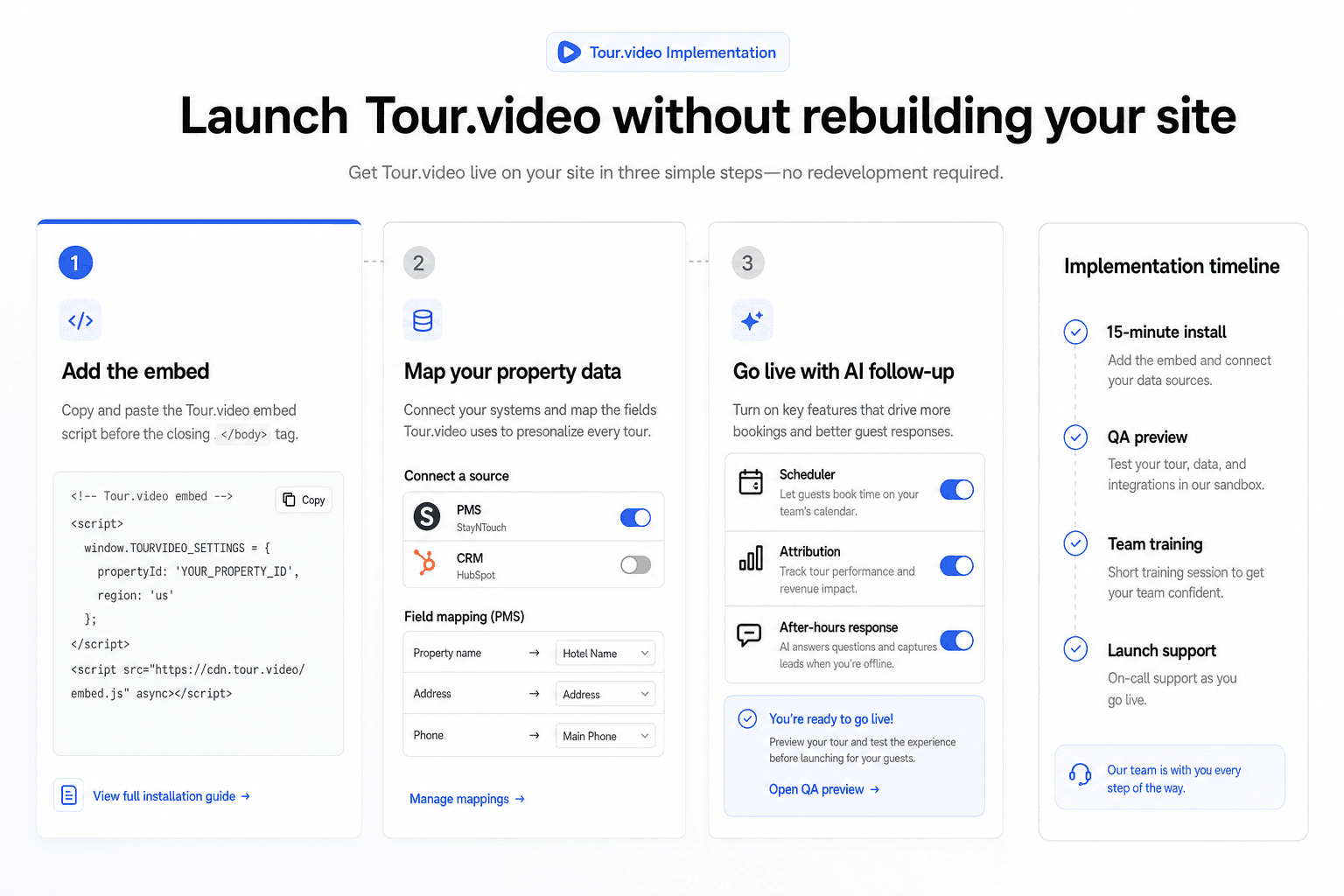This screenshot has width=1344, height=896.
Task: Click the HubSpot CRM logo icon
Action: click(425, 562)
